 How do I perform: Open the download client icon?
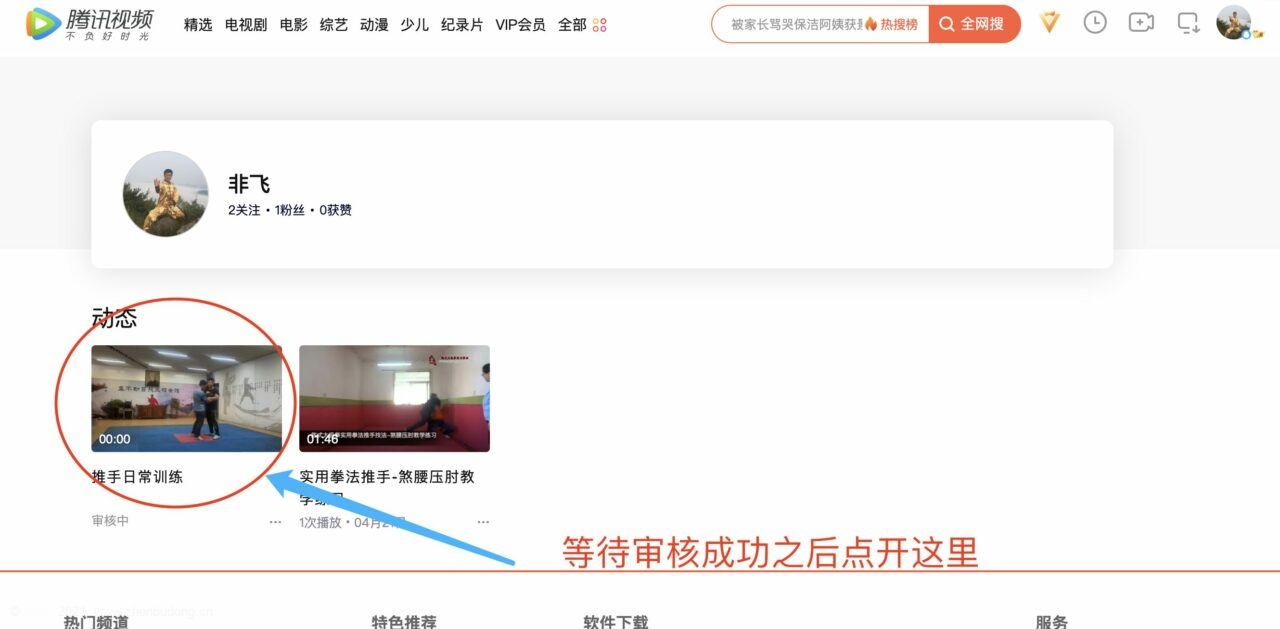pyautogui.click(x=1188, y=22)
